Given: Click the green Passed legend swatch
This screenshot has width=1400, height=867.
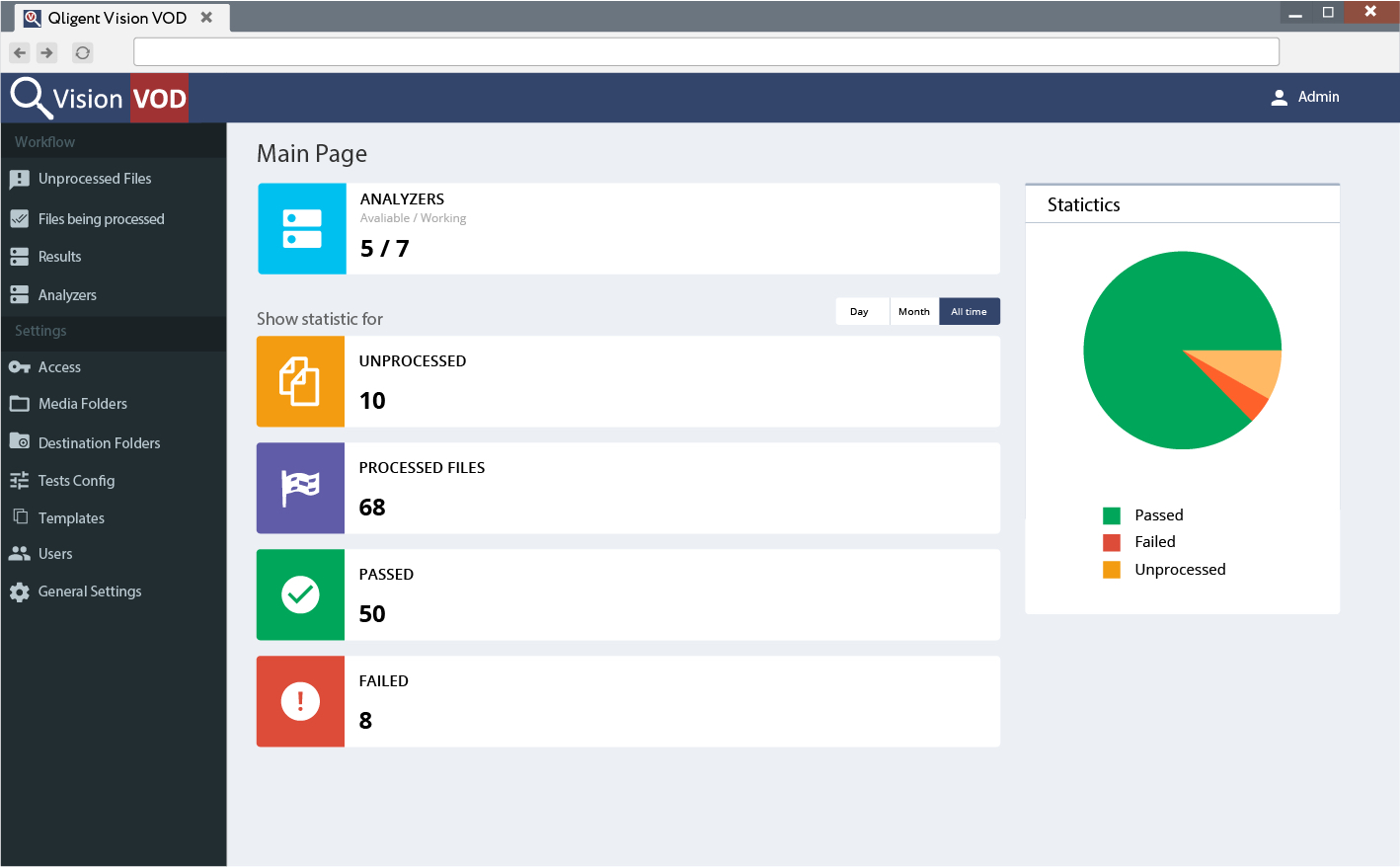Looking at the screenshot, I should click(x=1112, y=515).
